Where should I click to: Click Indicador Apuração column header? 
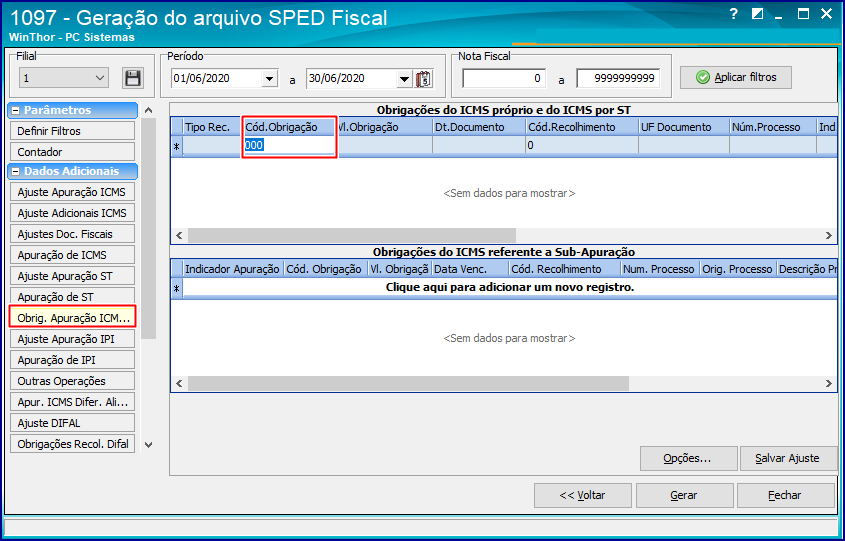click(233, 269)
